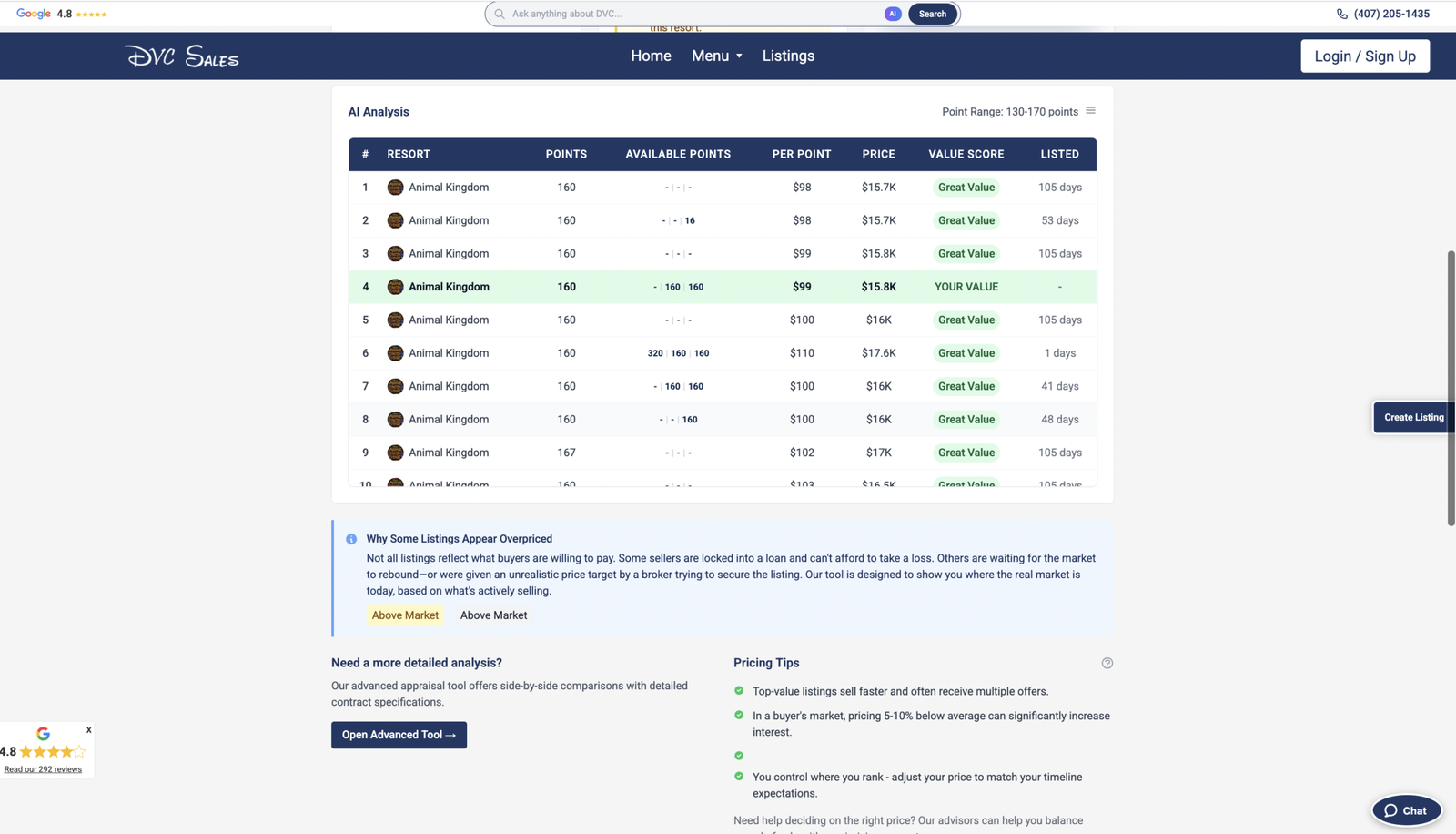The image size is (1456, 834).
Task: Click YOUR VALUE in row 4
Action: tap(966, 287)
